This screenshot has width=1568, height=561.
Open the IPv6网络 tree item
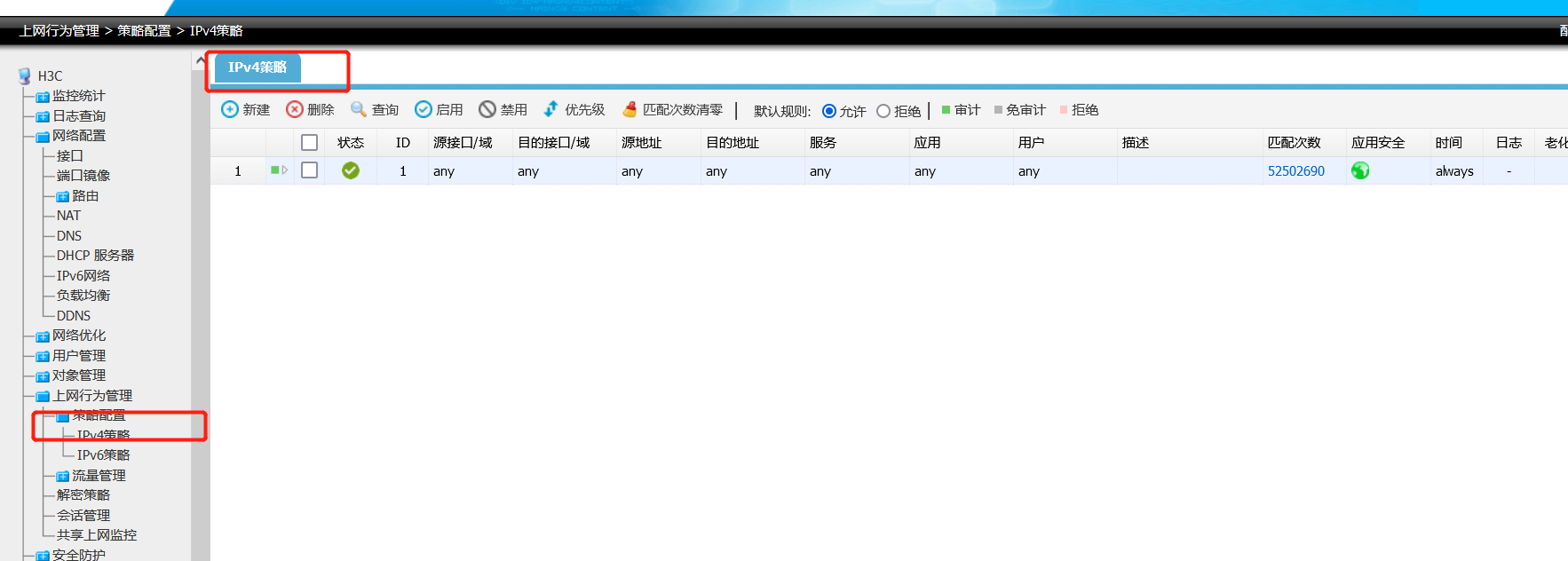(83, 276)
